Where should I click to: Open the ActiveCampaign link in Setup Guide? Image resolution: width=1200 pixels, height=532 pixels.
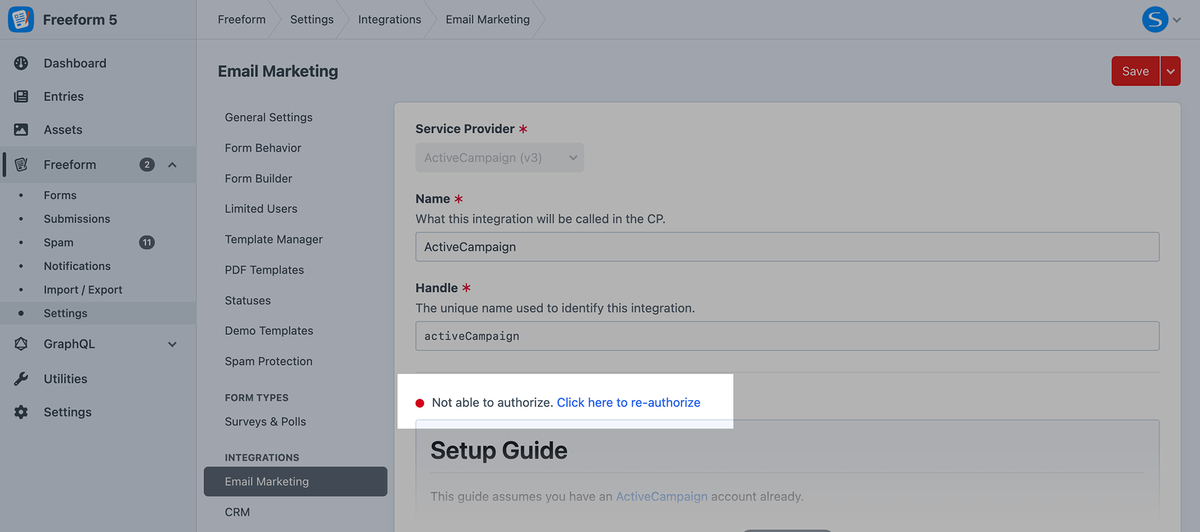(x=661, y=496)
